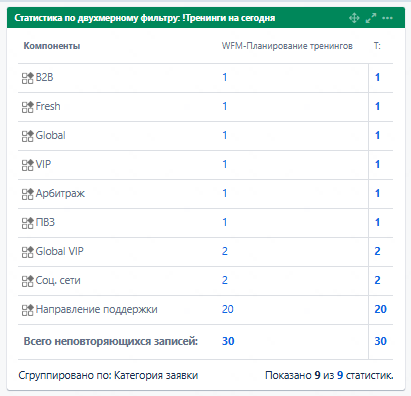Open Арбитраж count in WFM-Планирование column
The image size is (411, 396).
pos(225,193)
